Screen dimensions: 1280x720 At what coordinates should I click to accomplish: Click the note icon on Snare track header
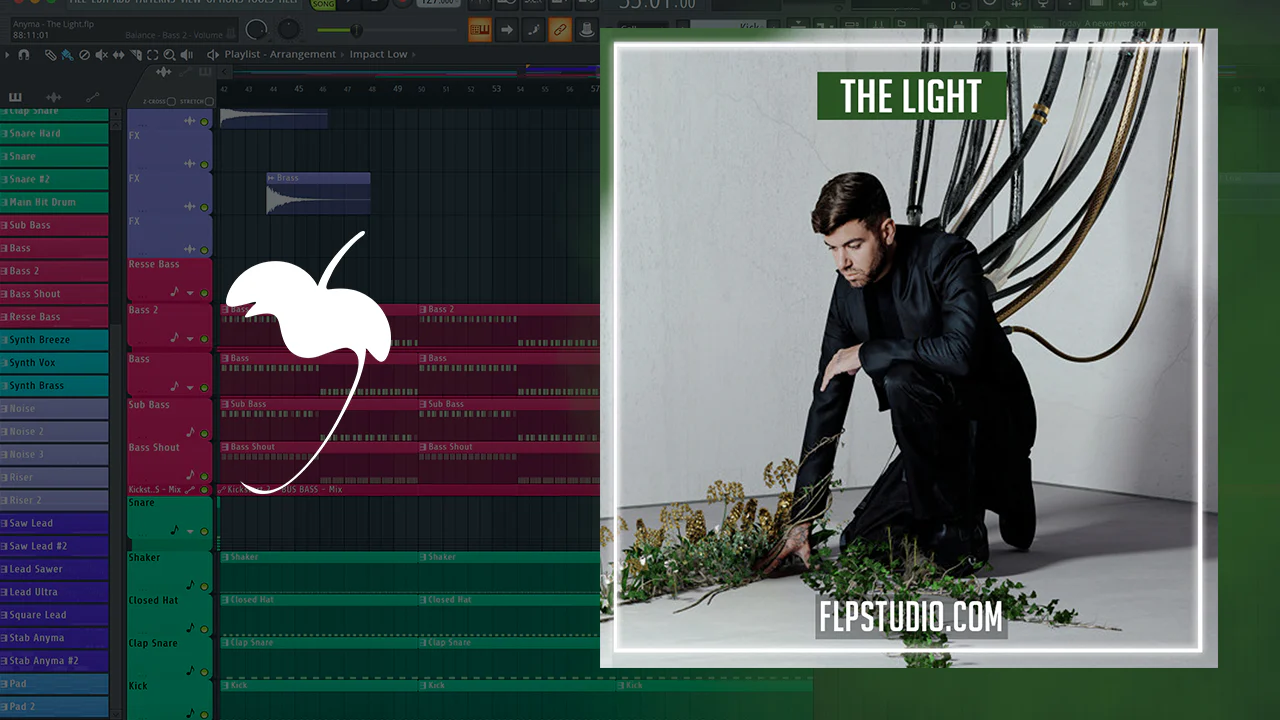[174, 530]
